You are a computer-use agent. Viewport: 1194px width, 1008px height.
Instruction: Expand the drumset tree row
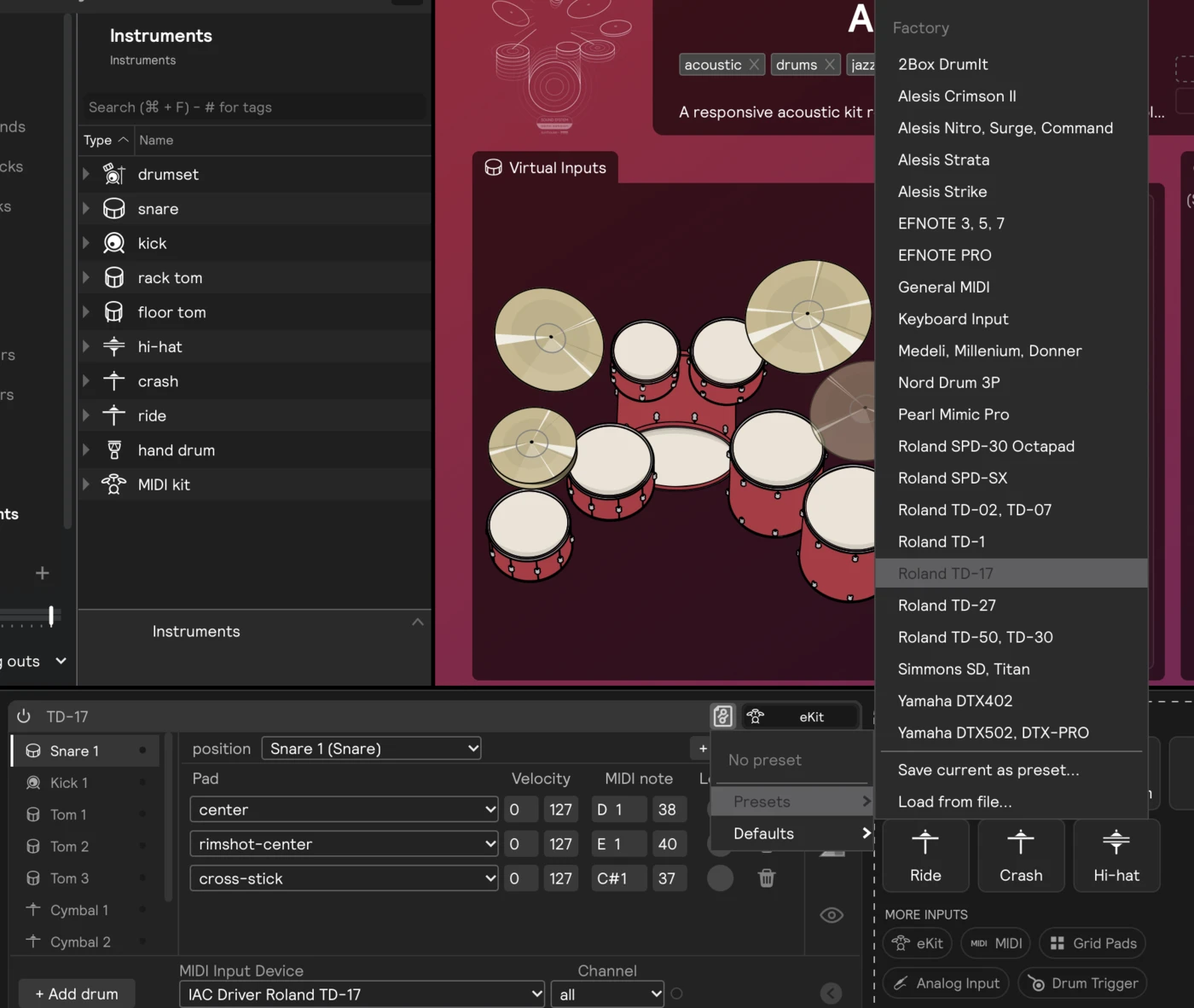point(86,174)
